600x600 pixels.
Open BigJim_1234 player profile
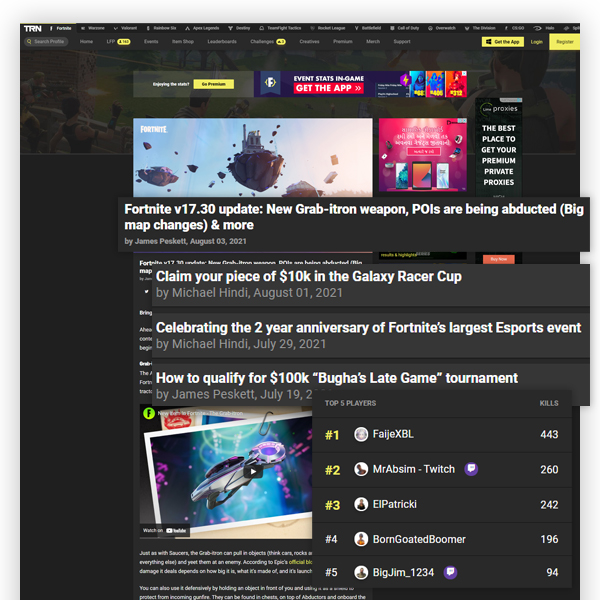403,572
